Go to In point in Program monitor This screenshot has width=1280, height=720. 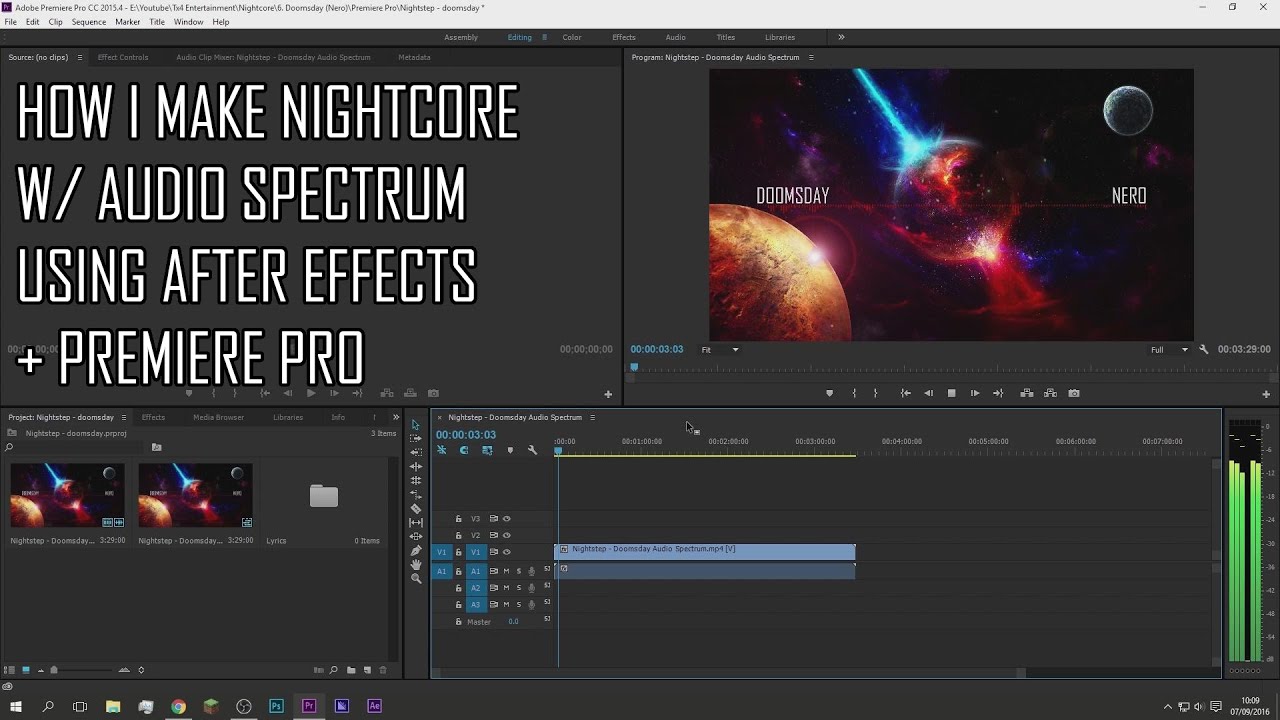[x=905, y=393]
